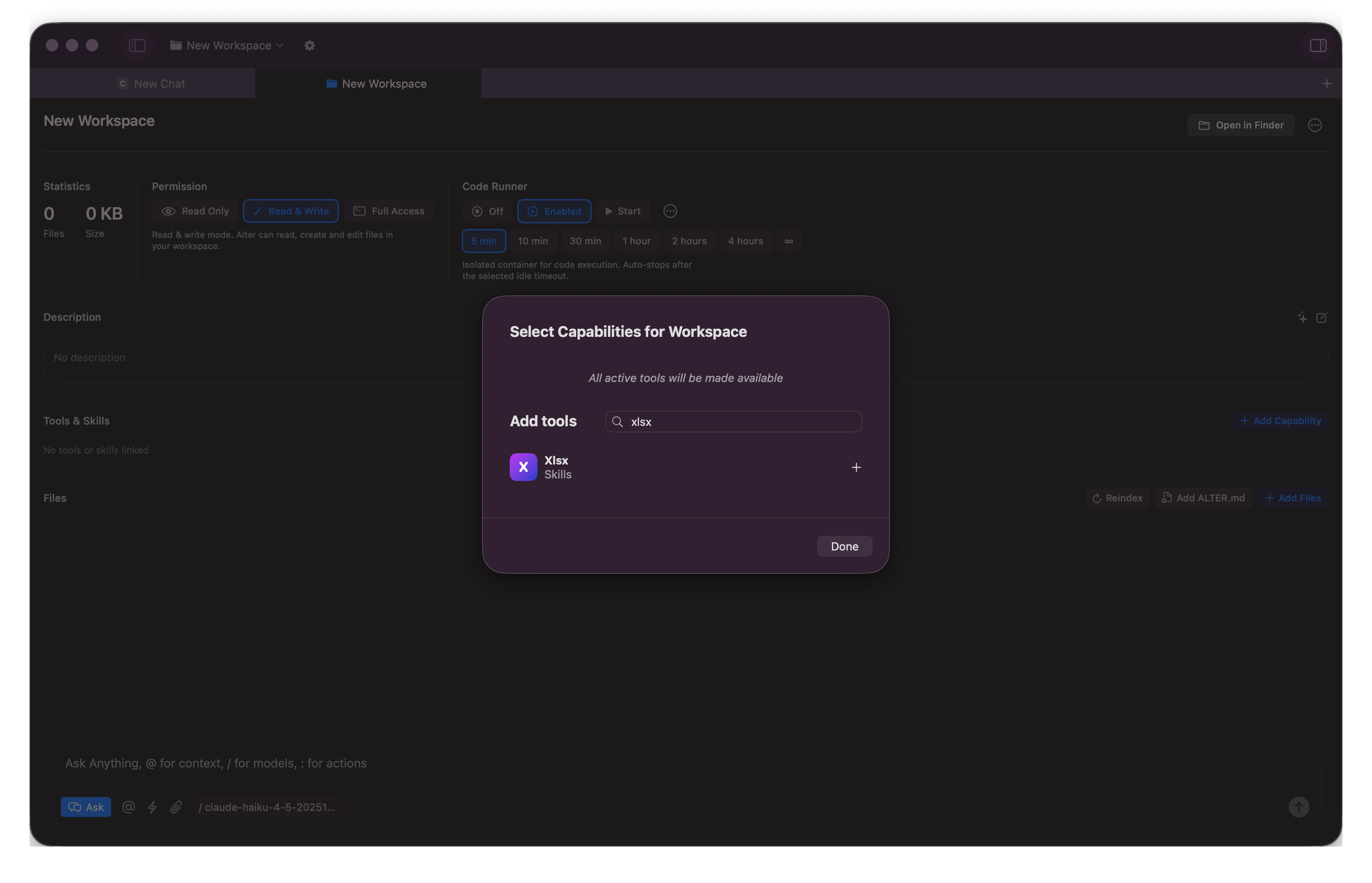This screenshot has height=883, width=1372.
Task: Add the Xlsx skill with plus icon
Action: tap(855, 467)
